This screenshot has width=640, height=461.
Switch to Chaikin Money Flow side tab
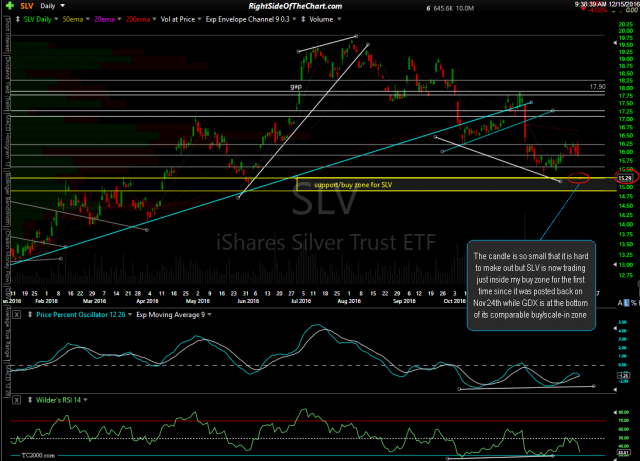[x=7, y=256]
